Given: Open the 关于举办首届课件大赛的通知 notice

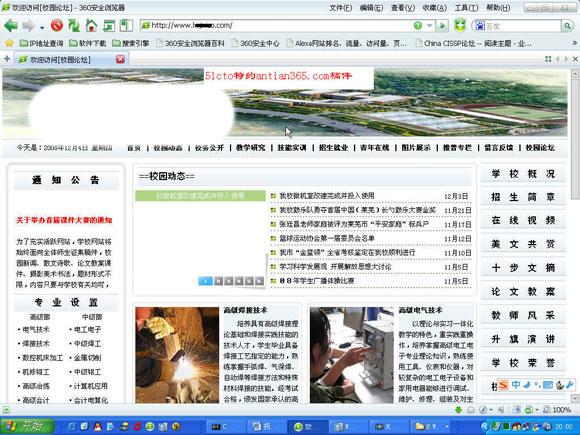Looking at the screenshot, I should tap(64, 220).
